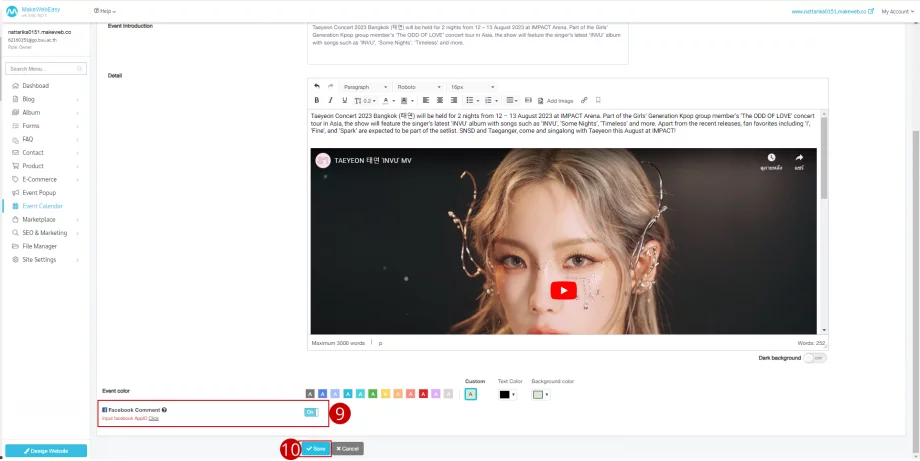
Task: Open the Background color picker dropdown
Action: coord(541,395)
